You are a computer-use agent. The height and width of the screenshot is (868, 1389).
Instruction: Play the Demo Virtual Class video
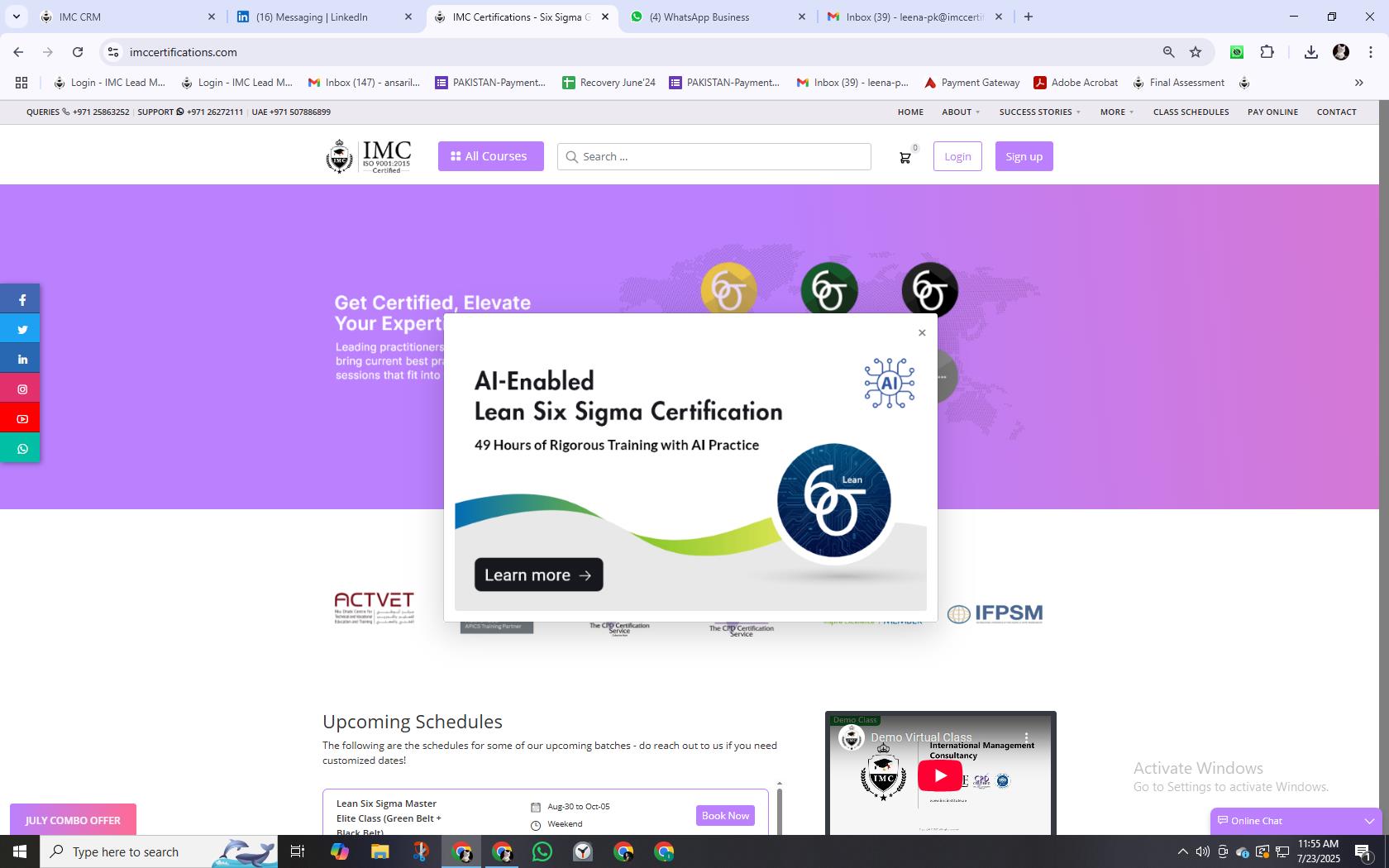(x=940, y=775)
